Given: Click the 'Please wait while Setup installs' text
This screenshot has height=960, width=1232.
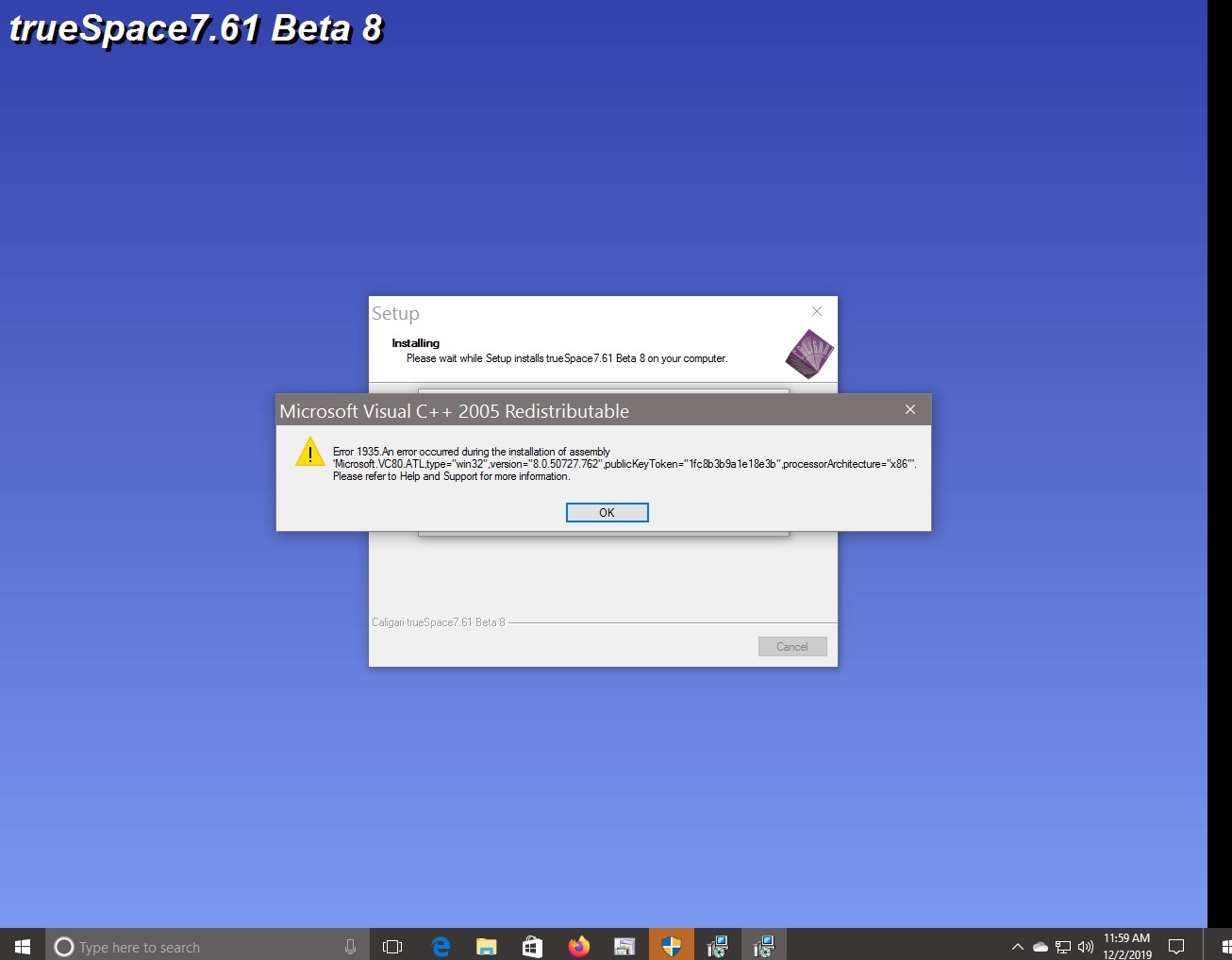Looking at the screenshot, I should click(x=567, y=358).
